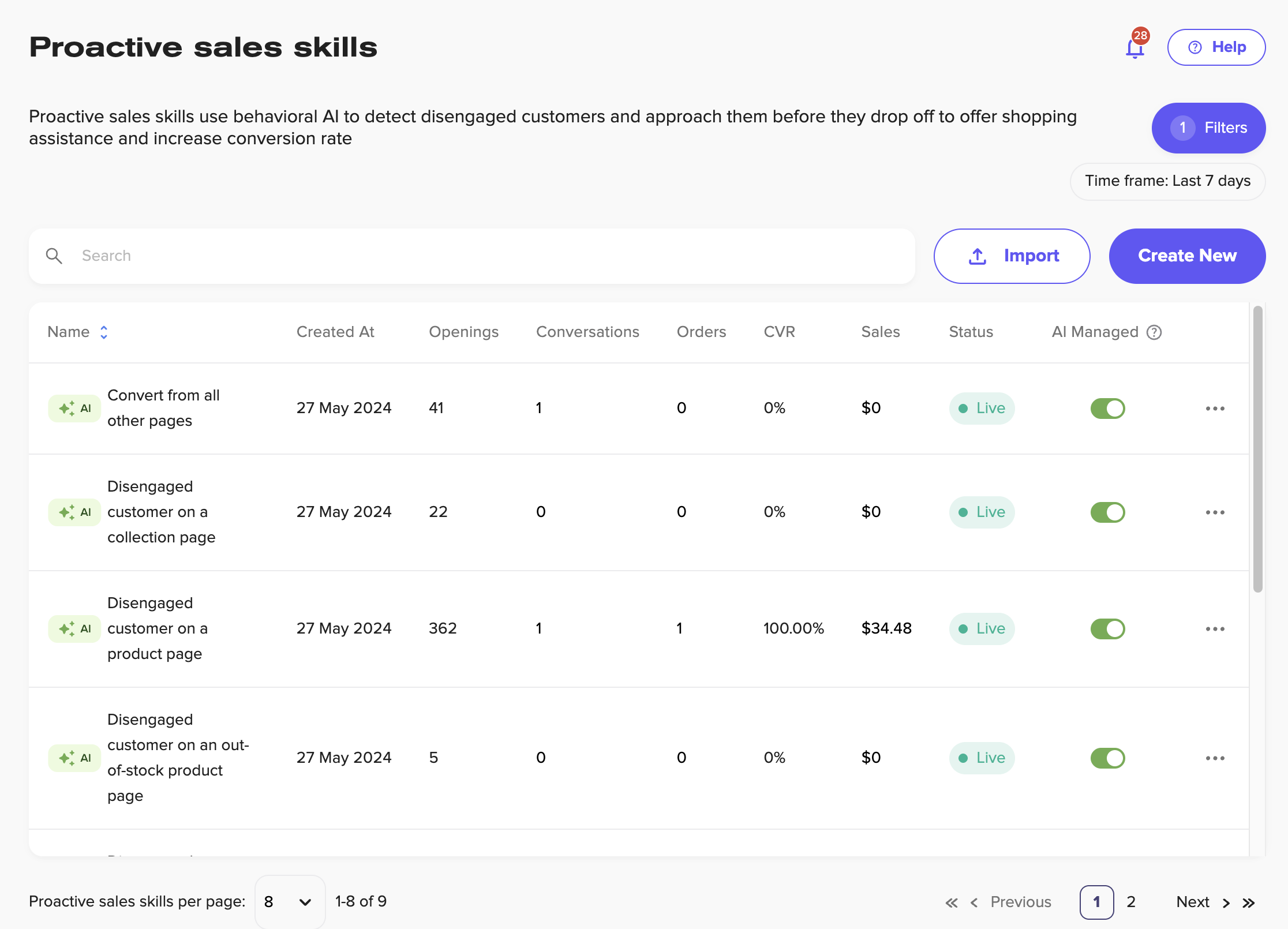This screenshot has height=929, width=1288.
Task: Open the notifications bell icon
Action: coord(1135,48)
